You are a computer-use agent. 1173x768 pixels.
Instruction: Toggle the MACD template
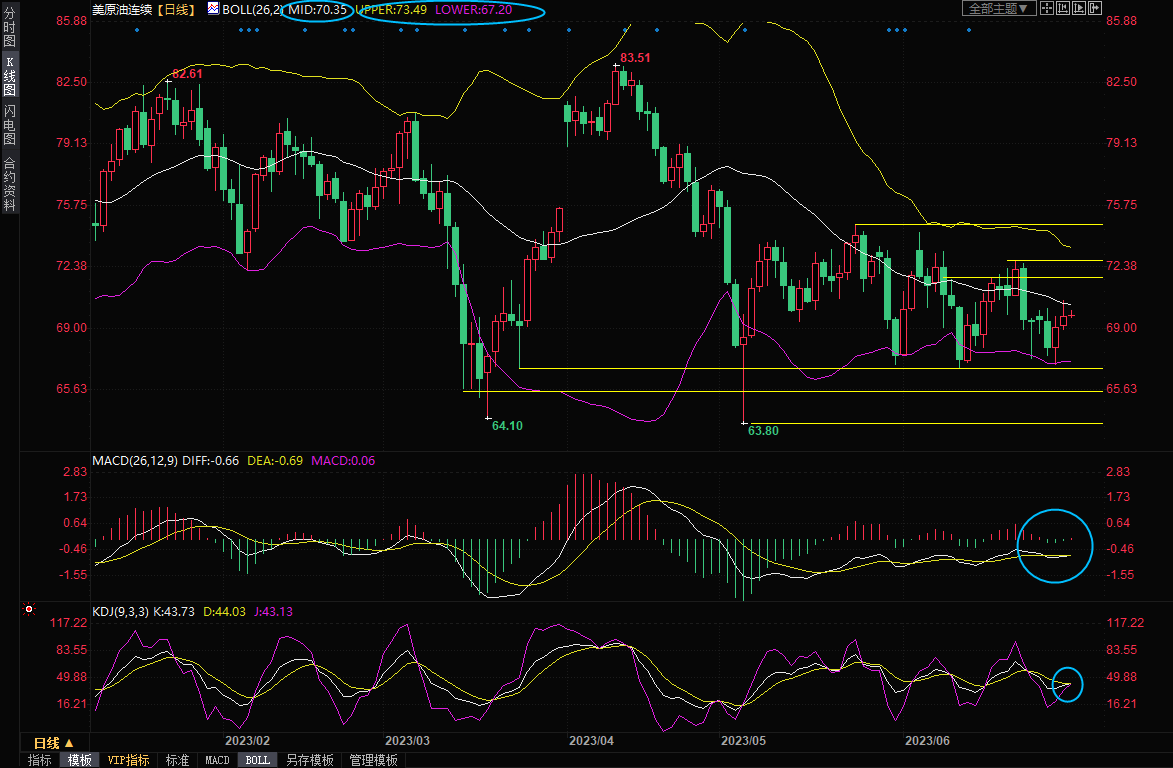(217, 760)
